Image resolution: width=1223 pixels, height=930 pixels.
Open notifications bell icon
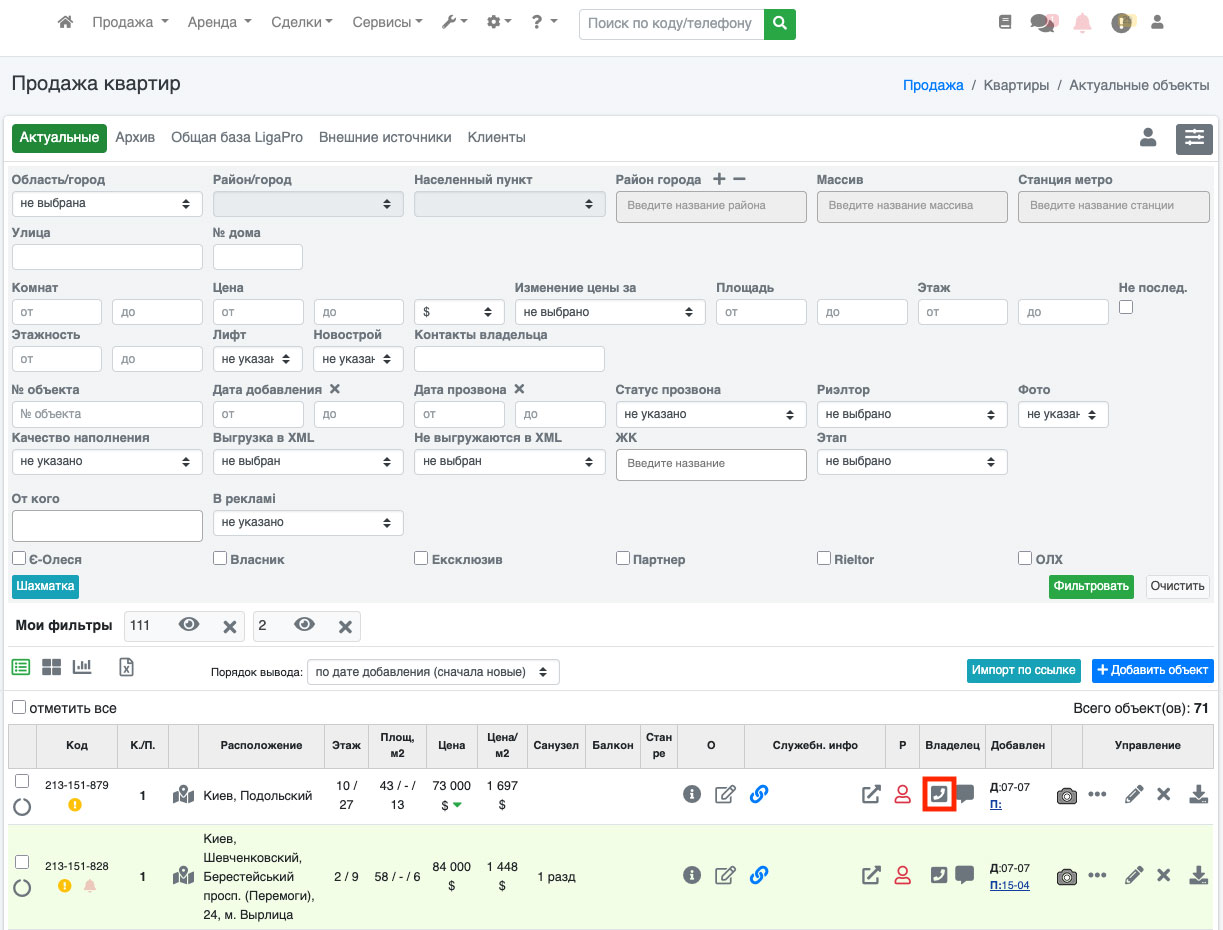[x=1082, y=23]
